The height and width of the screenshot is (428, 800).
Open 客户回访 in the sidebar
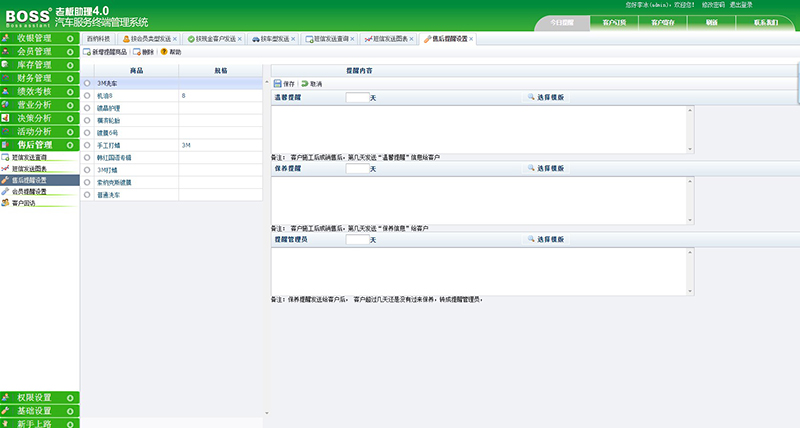(23, 202)
